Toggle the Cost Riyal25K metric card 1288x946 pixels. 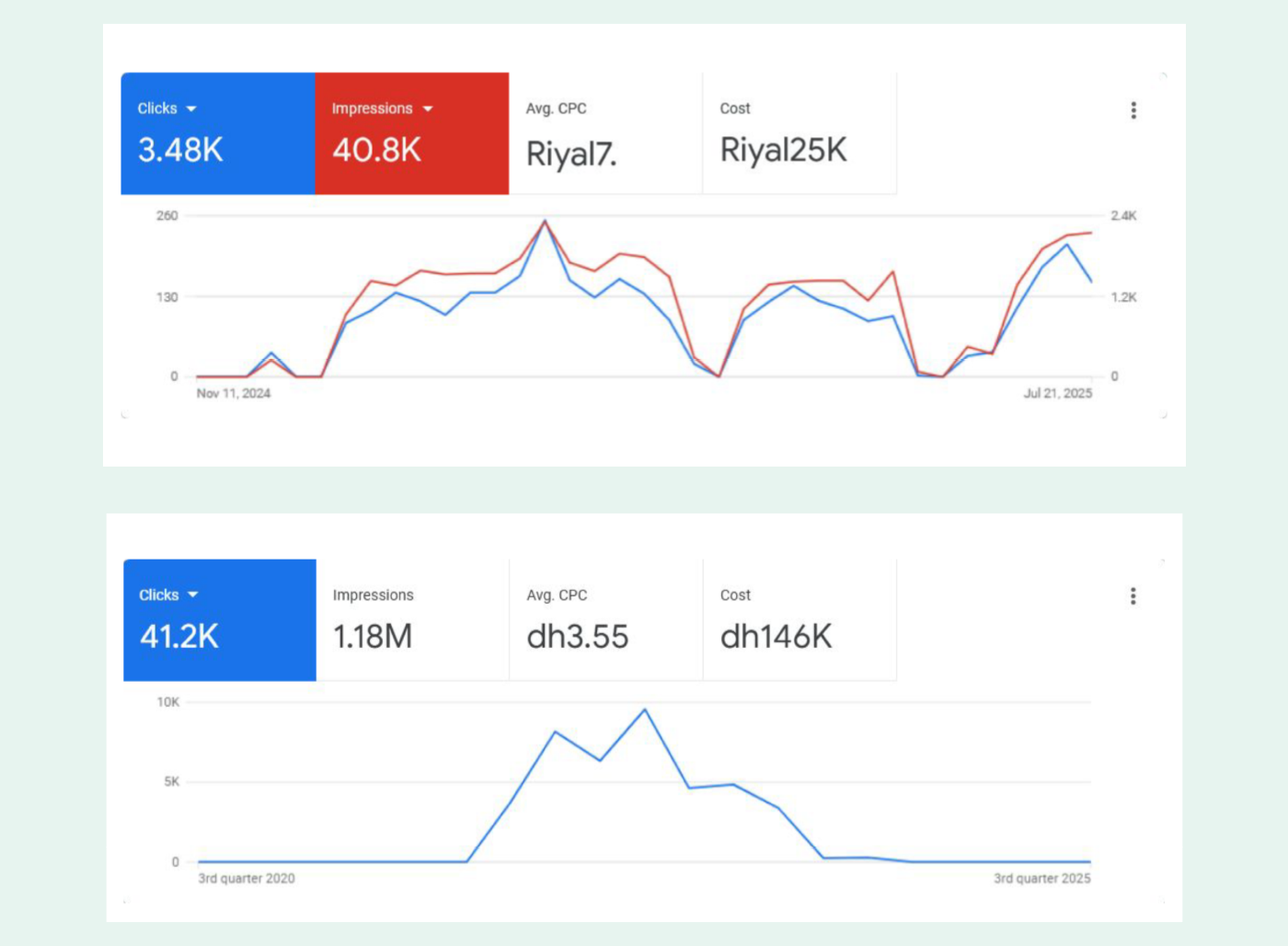tap(799, 133)
